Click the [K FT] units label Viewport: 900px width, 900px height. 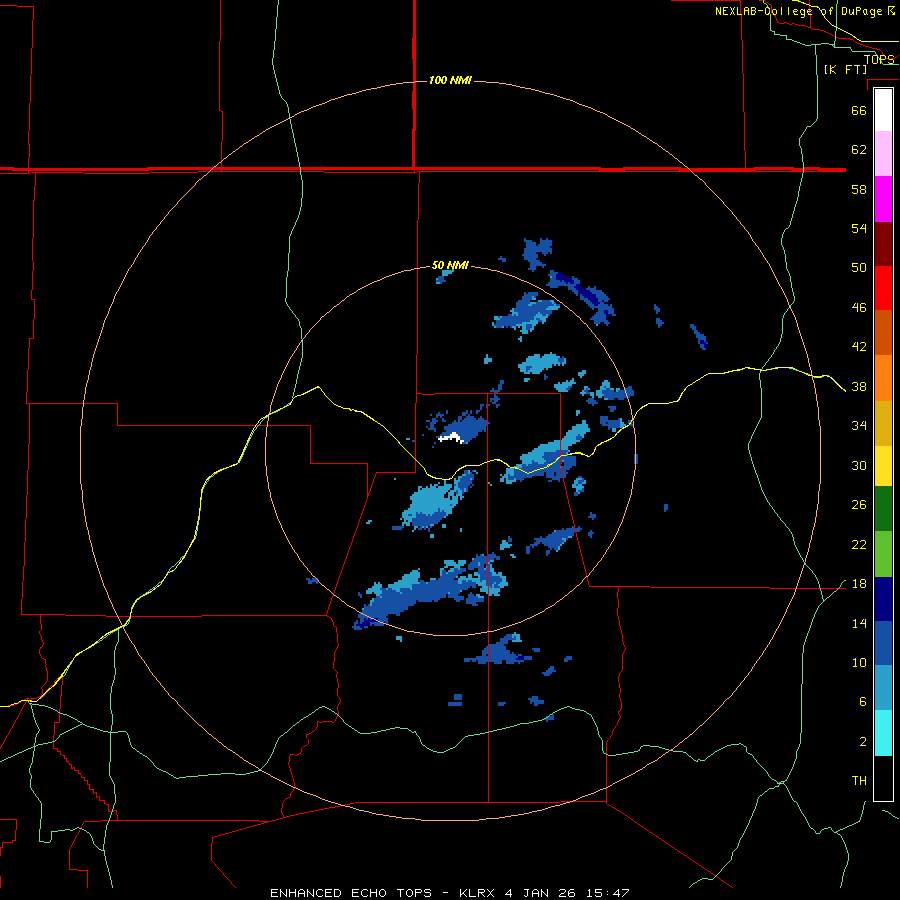(x=845, y=69)
